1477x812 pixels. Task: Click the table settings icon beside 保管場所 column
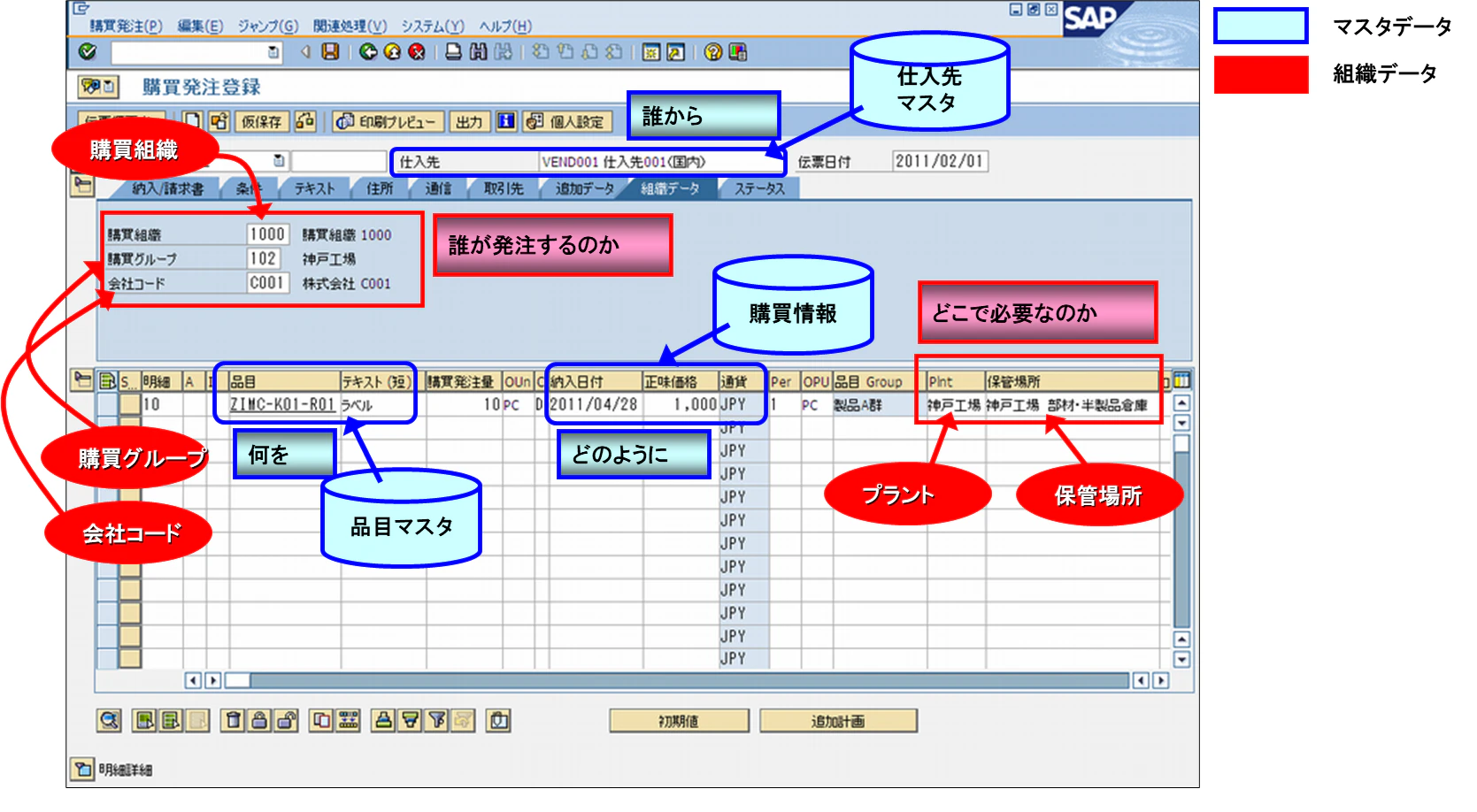tap(1181, 380)
